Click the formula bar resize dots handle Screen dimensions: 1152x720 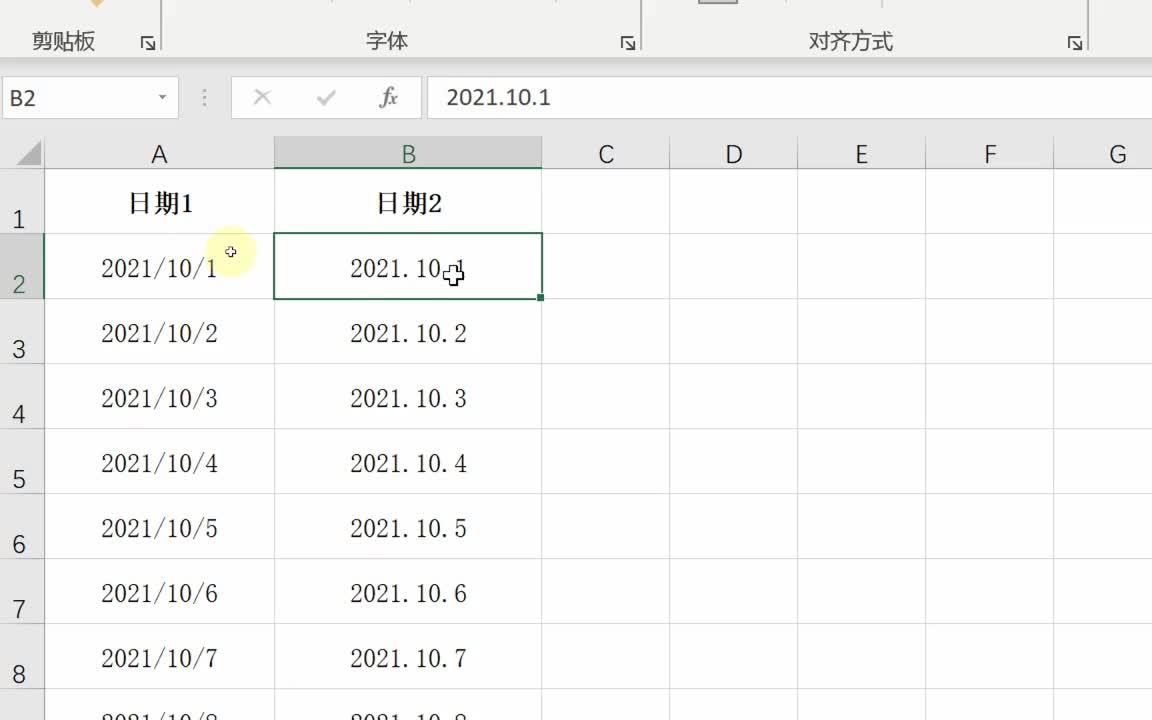[205, 97]
